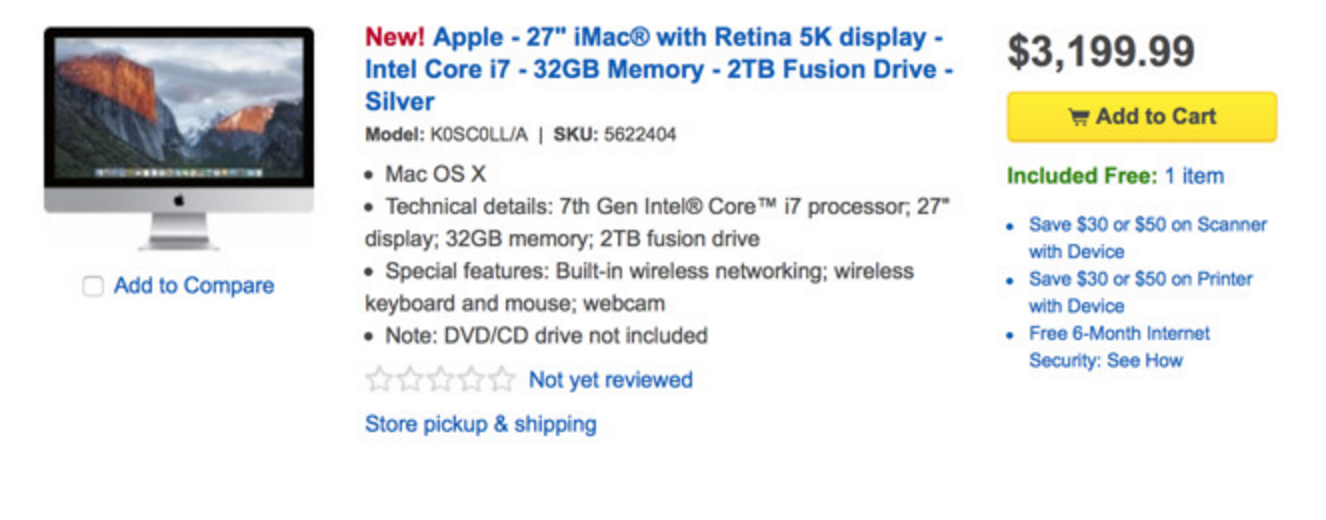The image size is (1326, 520).
Task: Click the SKU number 5622404
Action: (640, 134)
